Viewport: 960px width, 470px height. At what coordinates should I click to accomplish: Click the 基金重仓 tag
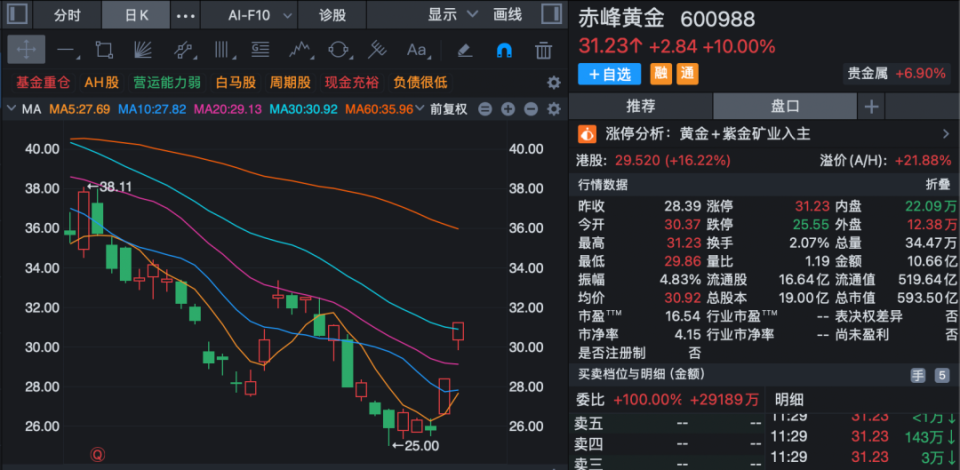coord(43,83)
